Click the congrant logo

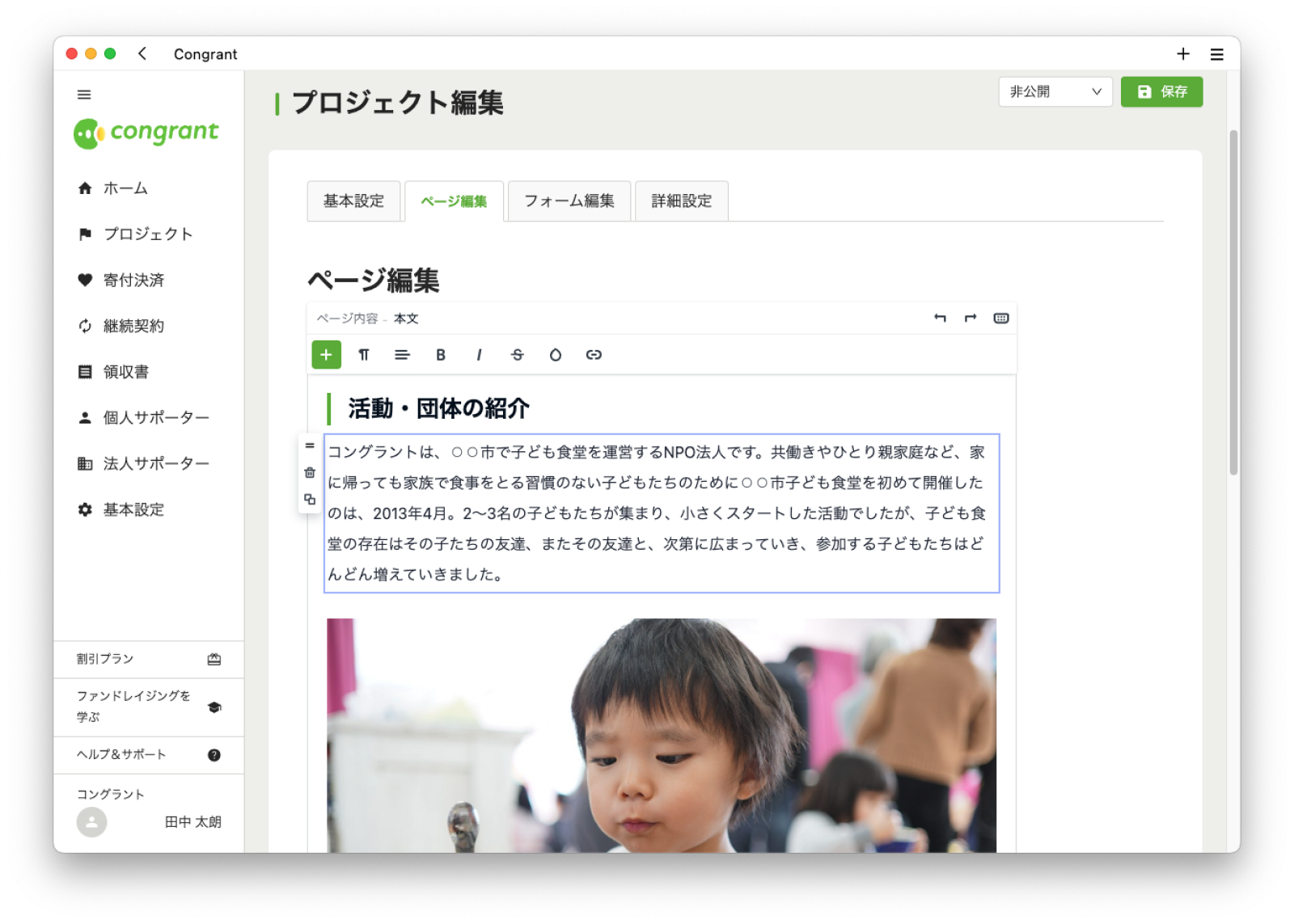[x=146, y=133]
